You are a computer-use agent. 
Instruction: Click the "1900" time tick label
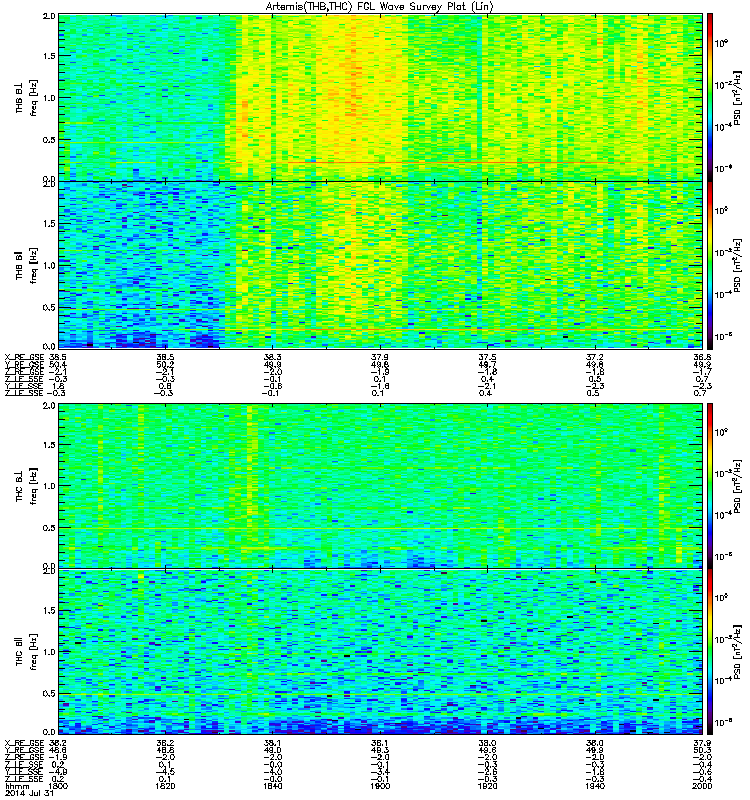[380, 786]
